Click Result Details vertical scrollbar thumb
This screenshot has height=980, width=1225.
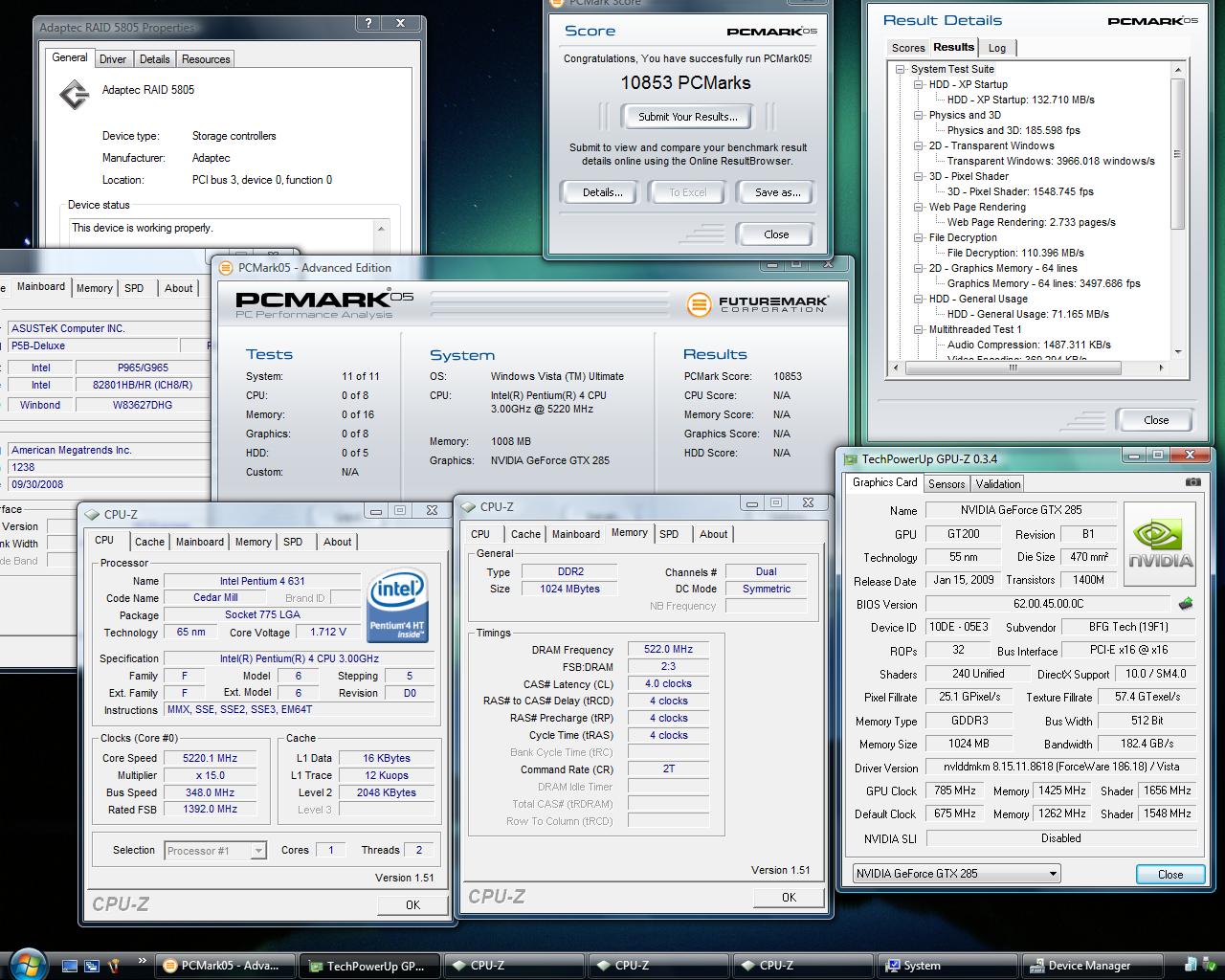(1177, 153)
